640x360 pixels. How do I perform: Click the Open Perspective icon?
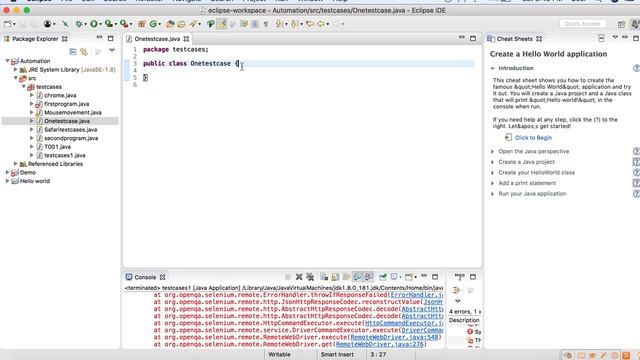(x=621, y=24)
